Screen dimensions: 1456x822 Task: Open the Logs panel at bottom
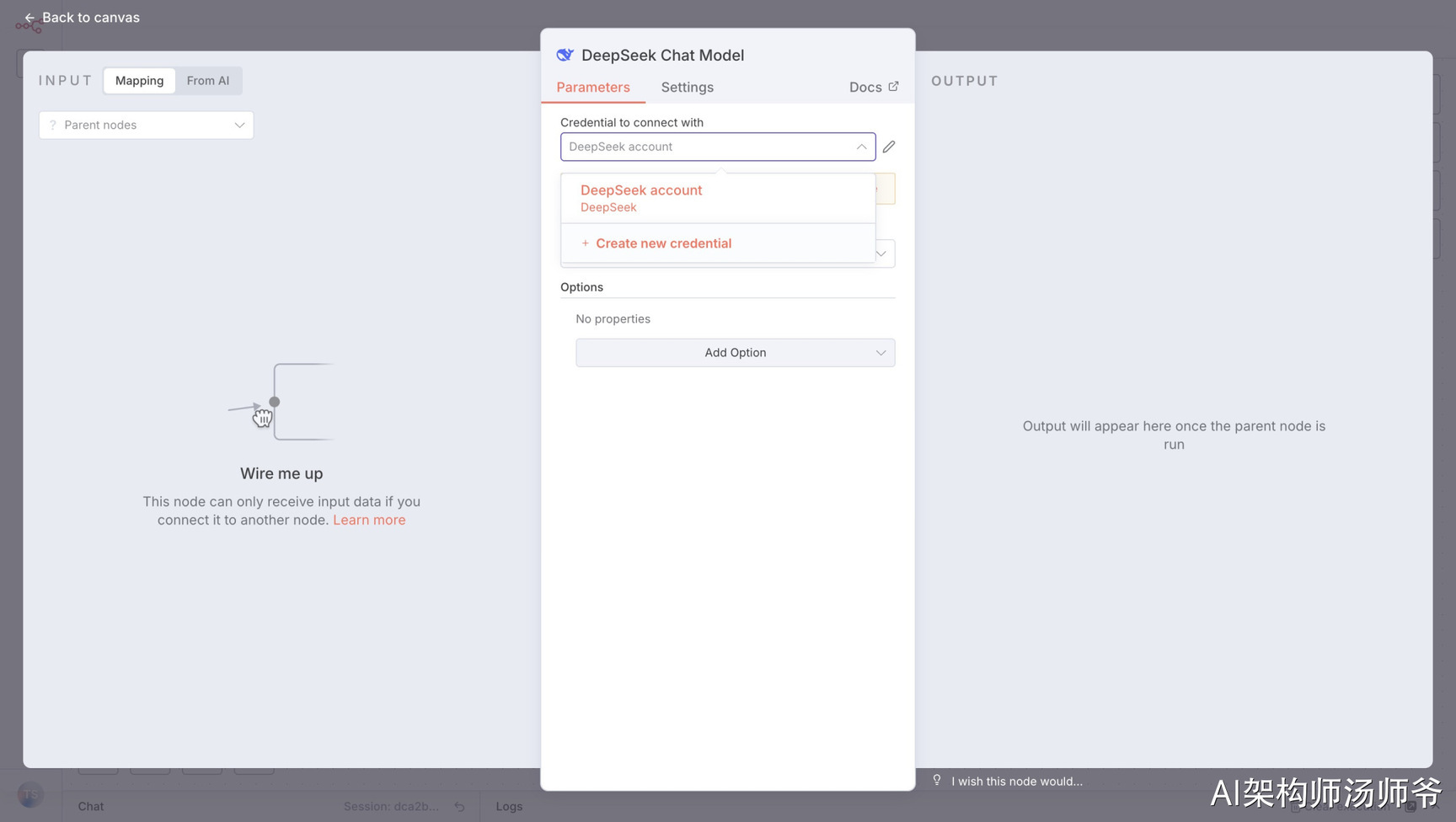[x=509, y=806]
